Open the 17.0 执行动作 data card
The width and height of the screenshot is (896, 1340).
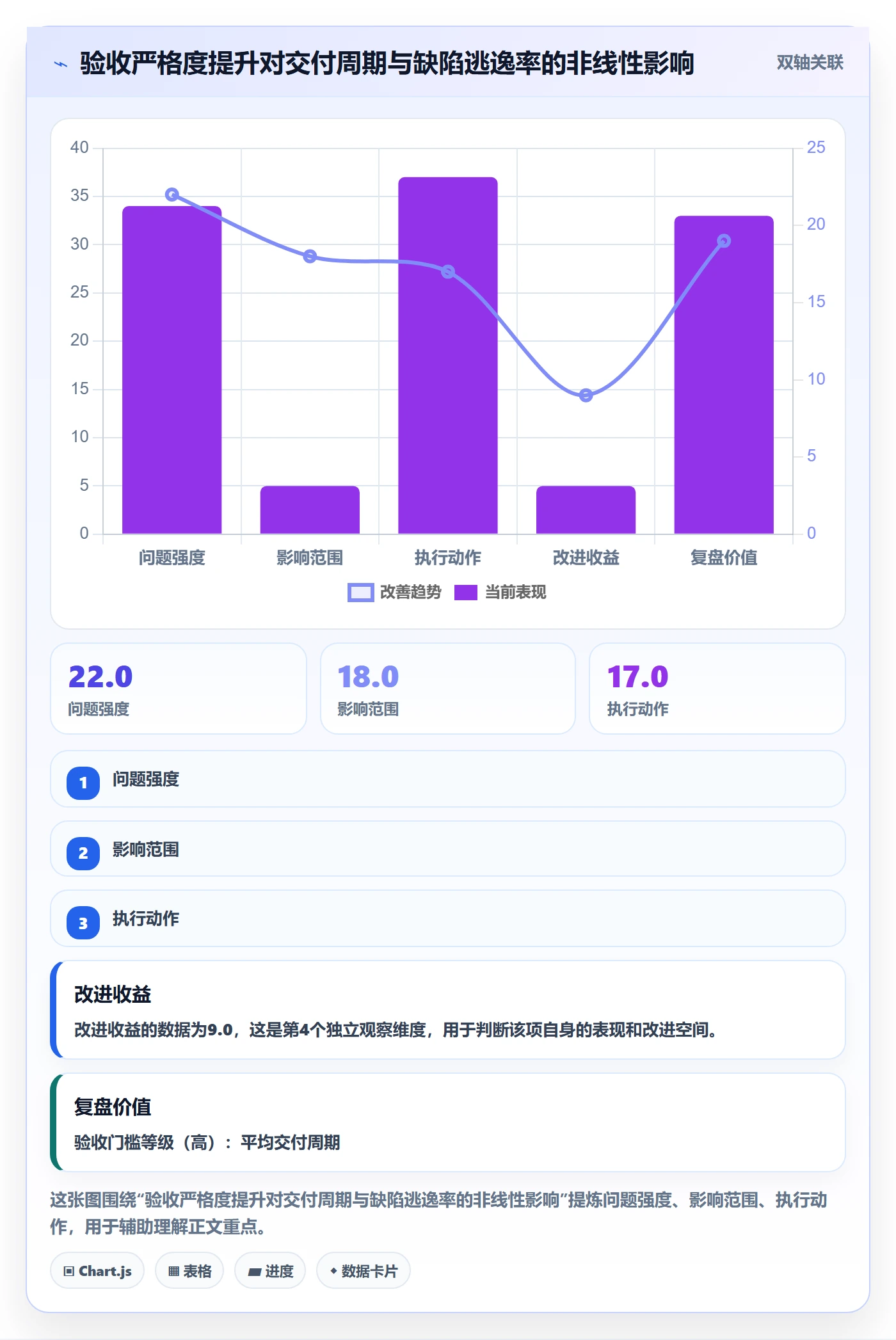point(717,689)
